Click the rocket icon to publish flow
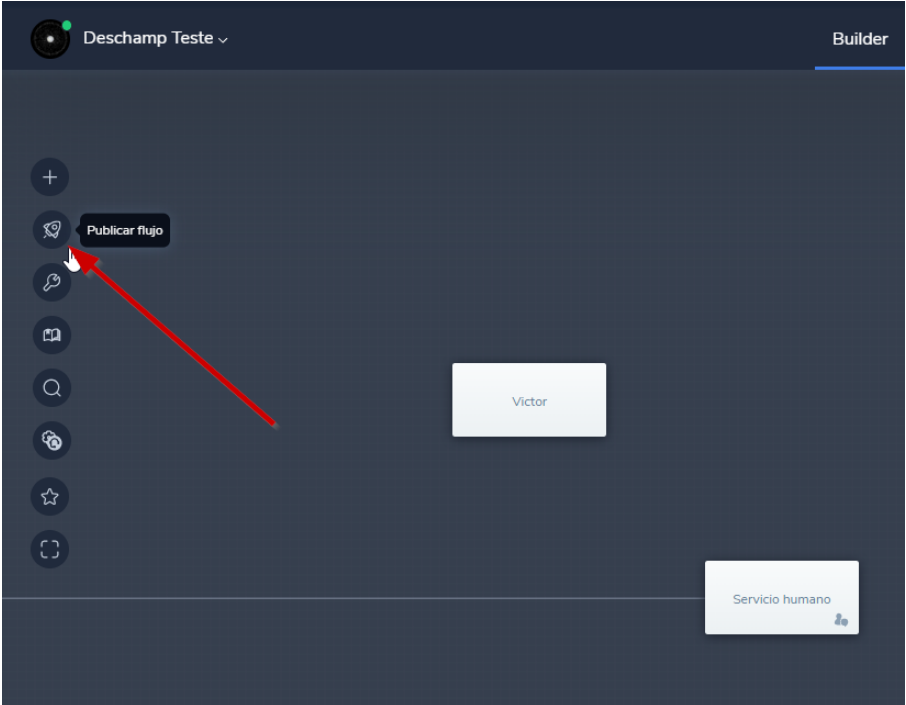 tap(51, 230)
